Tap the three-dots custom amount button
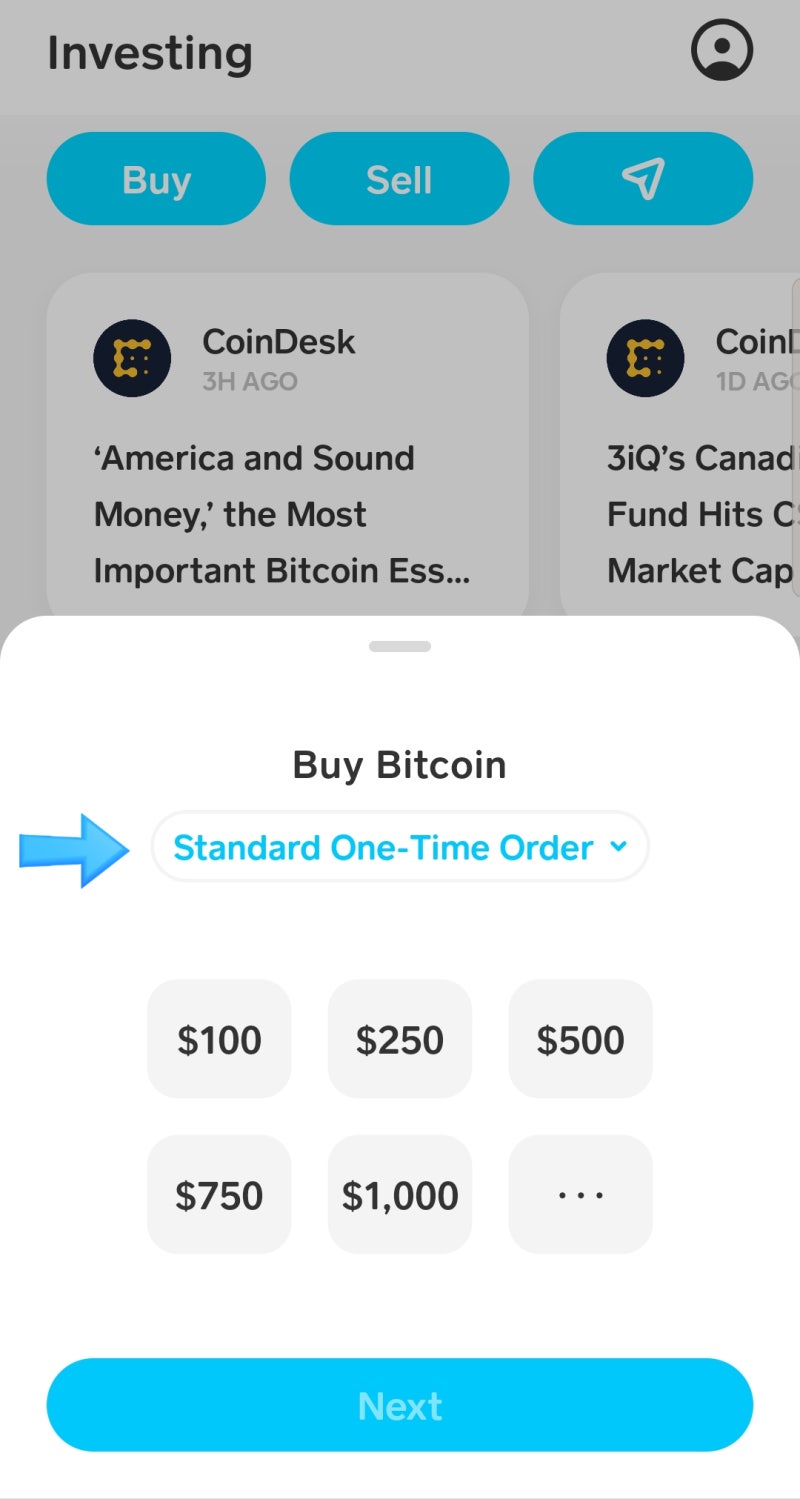 click(x=580, y=1194)
